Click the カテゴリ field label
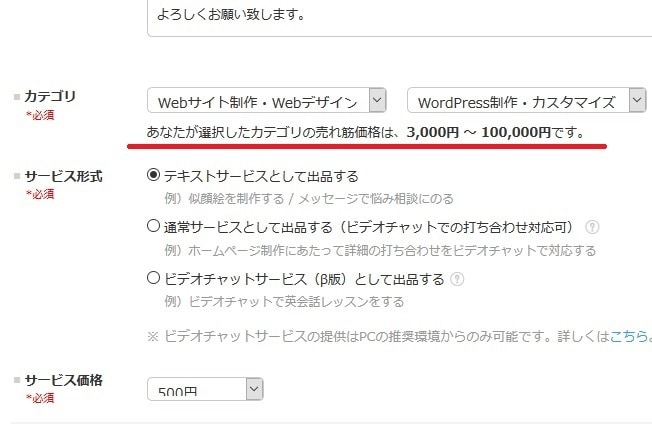This screenshot has height=424, width=652. [49, 96]
